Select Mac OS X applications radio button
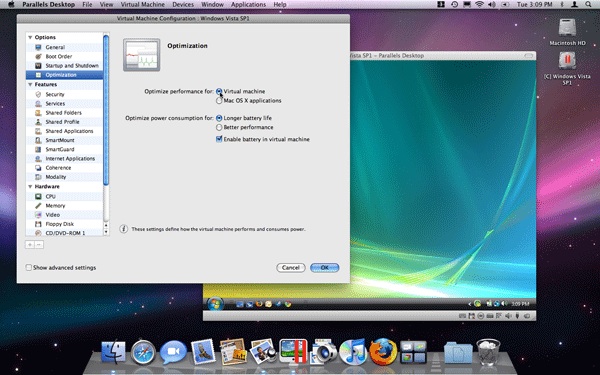This screenshot has height=375, width=600. pyautogui.click(x=219, y=101)
